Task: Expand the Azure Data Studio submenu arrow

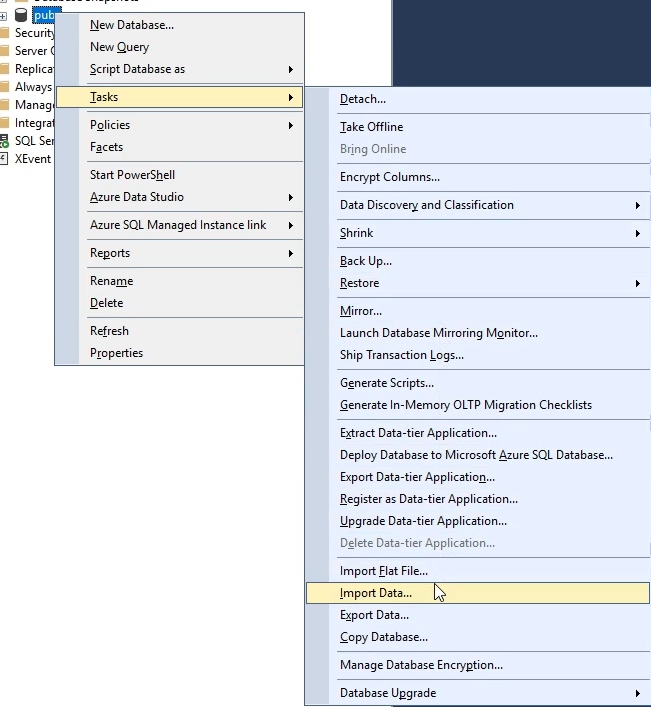Action: coord(291,197)
